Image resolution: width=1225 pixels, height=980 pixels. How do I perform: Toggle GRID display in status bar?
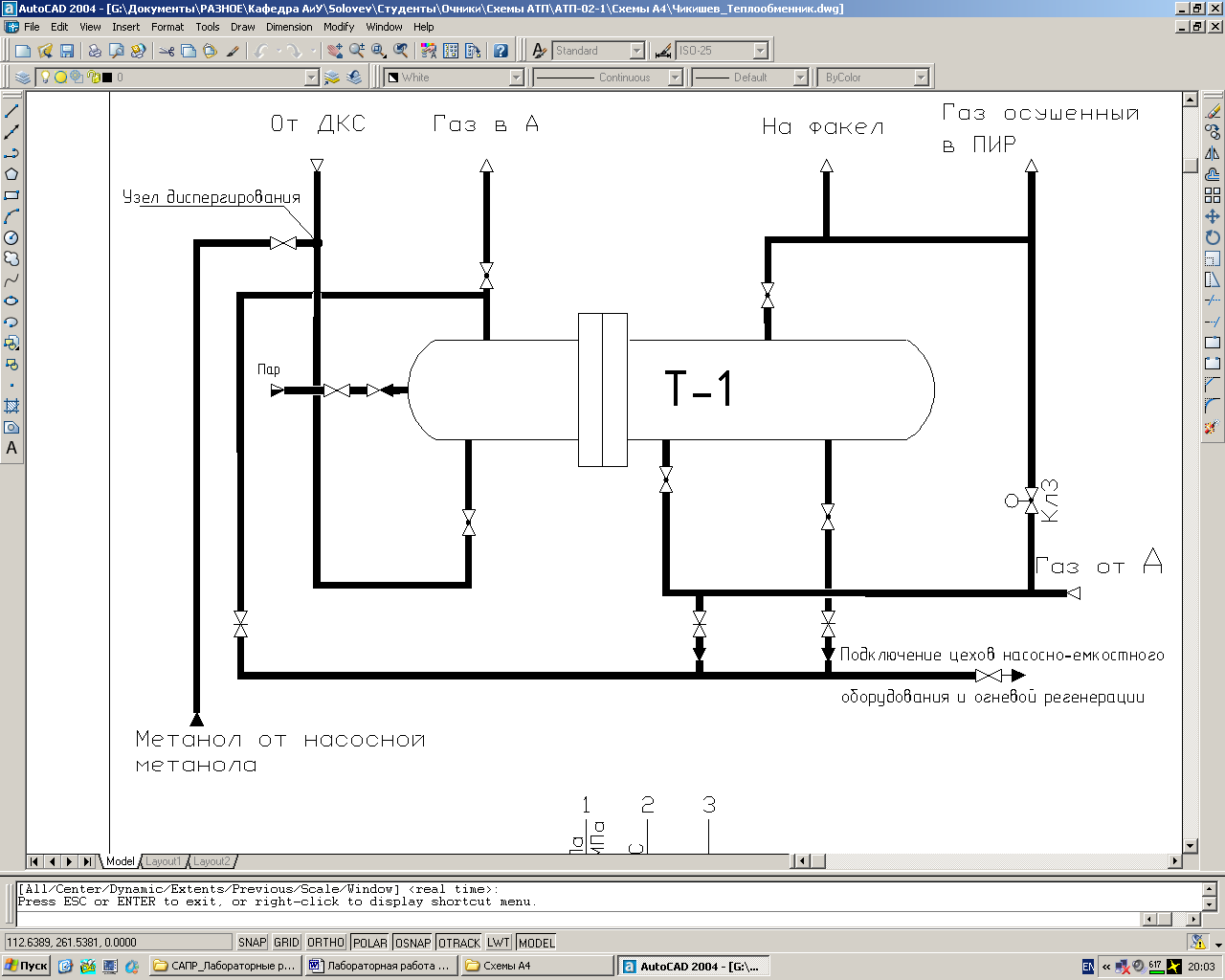tap(286, 943)
